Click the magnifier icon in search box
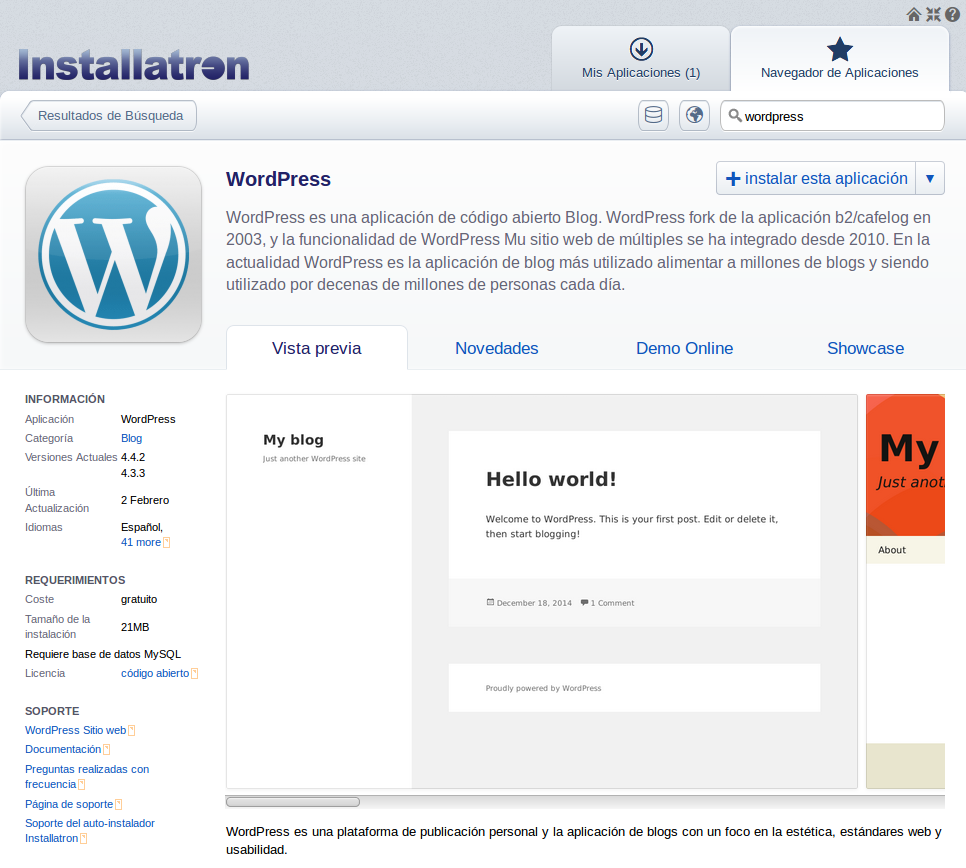The image size is (966, 868). click(734, 115)
